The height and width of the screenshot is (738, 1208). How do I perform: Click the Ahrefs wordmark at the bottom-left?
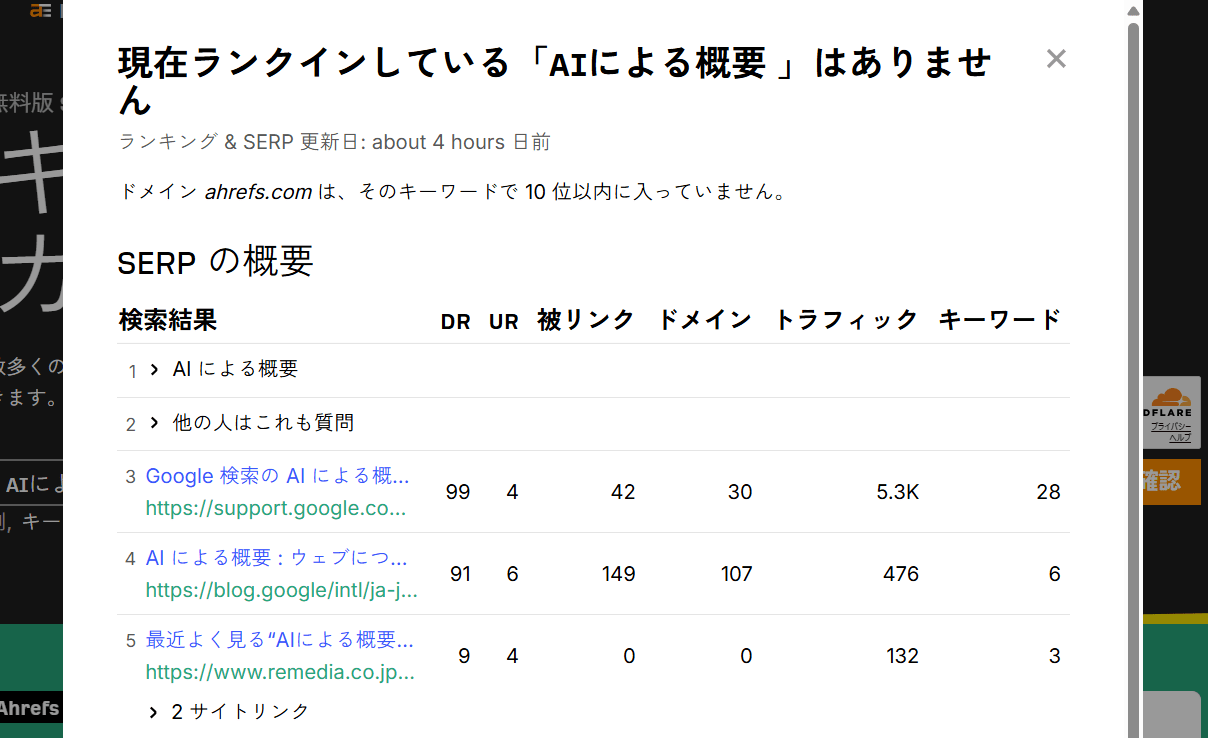point(30,709)
